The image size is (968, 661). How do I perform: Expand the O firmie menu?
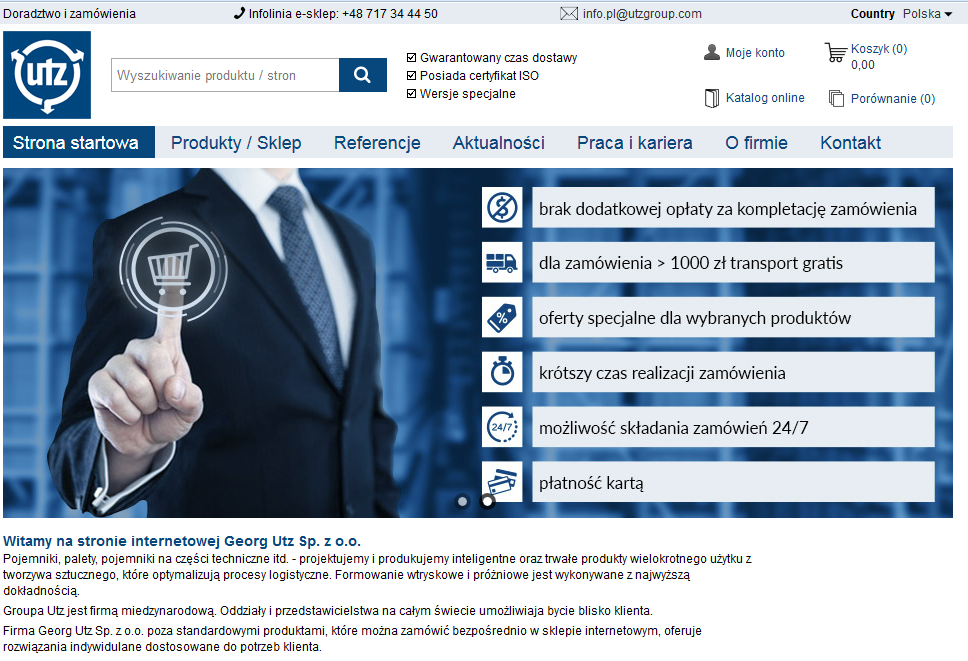756,143
